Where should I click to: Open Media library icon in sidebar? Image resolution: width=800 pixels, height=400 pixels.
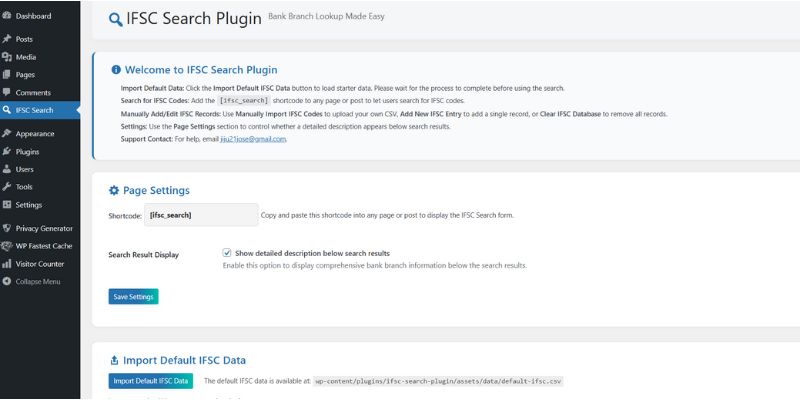pyautogui.click(x=7, y=57)
